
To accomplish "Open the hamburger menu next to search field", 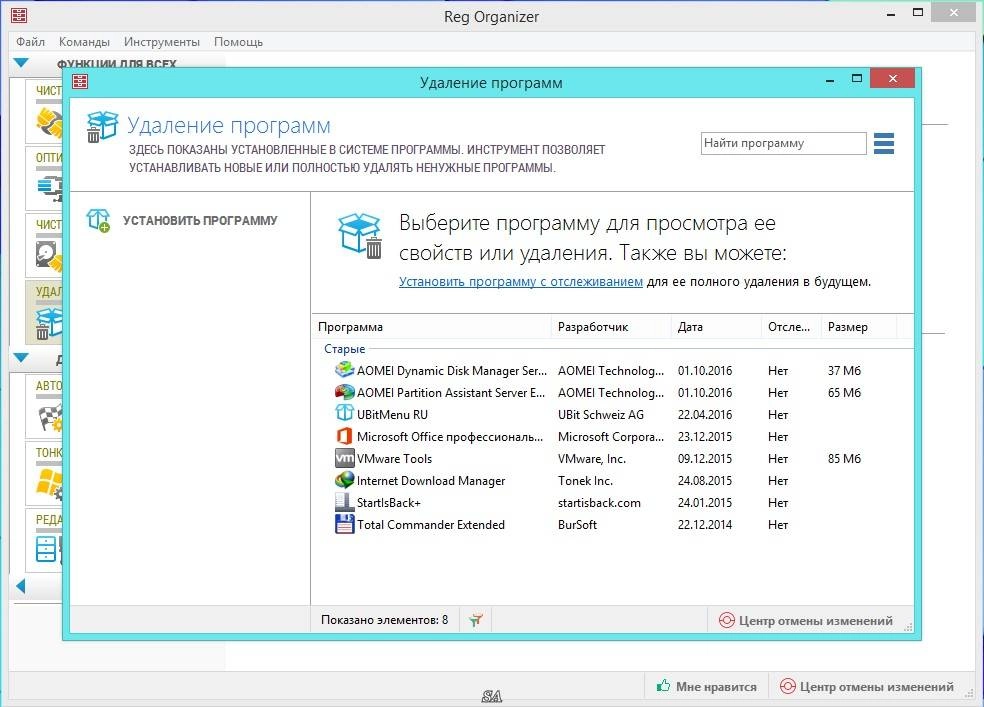I will [884, 144].
